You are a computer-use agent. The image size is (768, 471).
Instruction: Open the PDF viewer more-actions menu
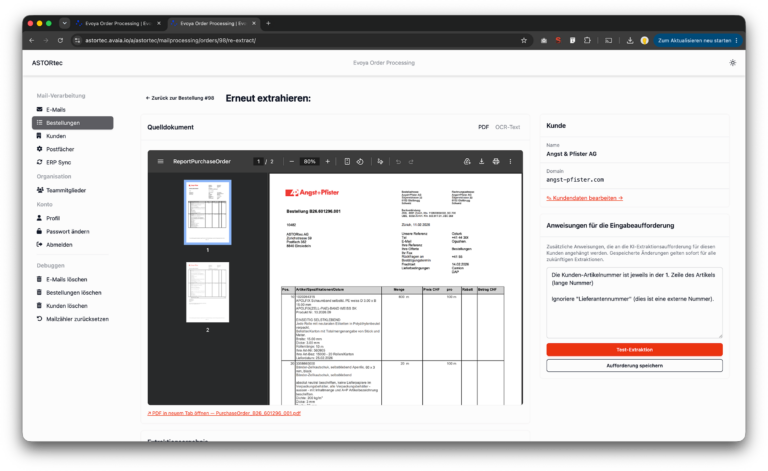pyautogui.click(x=510, y=162)
